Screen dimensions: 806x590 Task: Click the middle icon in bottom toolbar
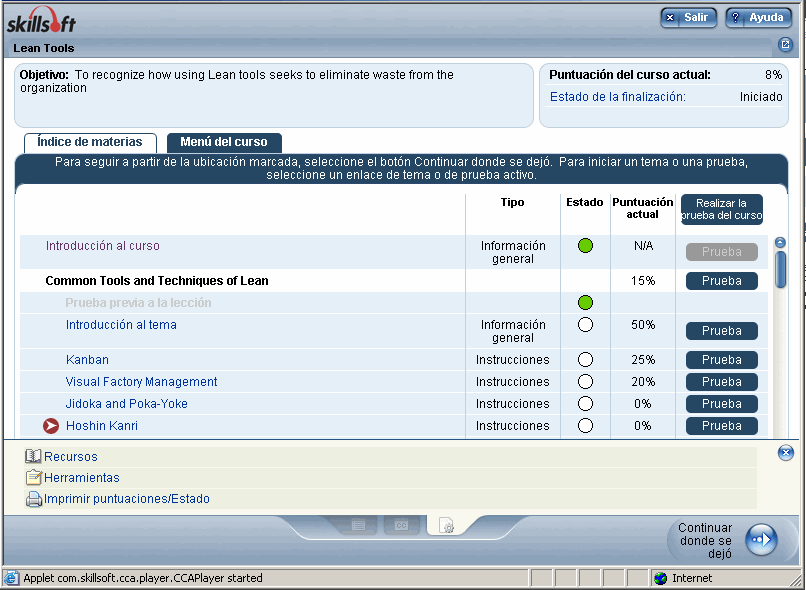[x=401, y=525]
